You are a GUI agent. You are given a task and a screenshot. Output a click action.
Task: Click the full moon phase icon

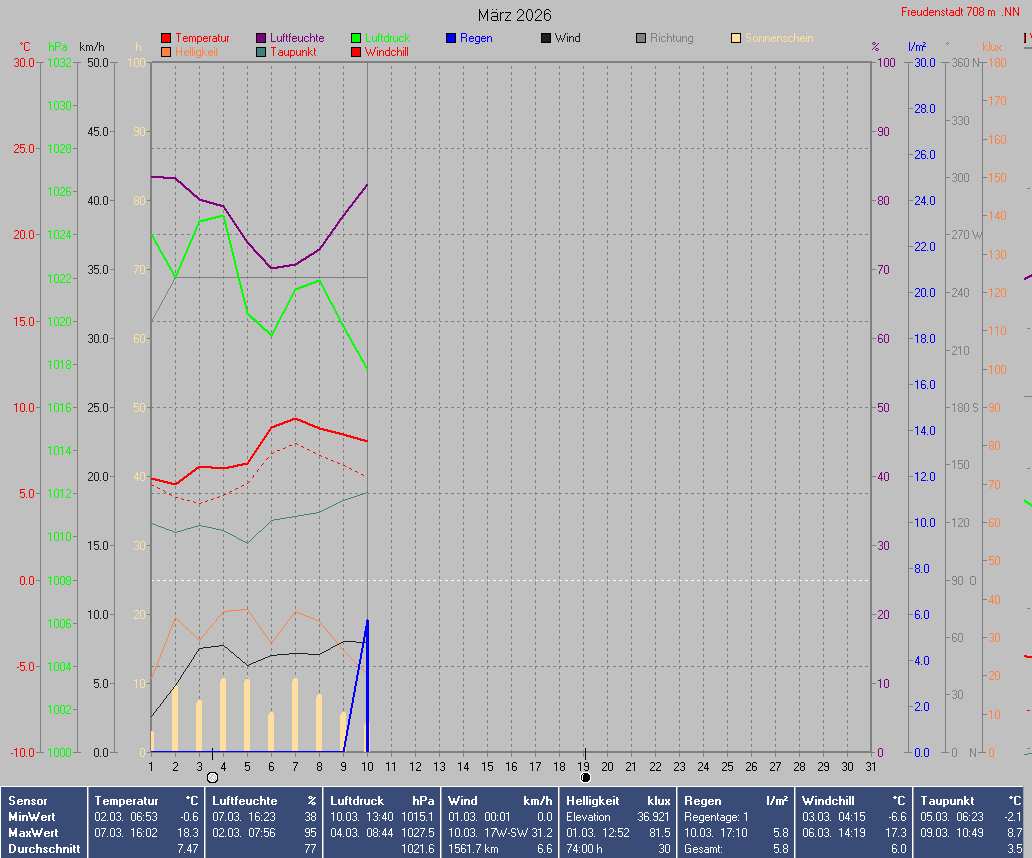coord(212,777)
